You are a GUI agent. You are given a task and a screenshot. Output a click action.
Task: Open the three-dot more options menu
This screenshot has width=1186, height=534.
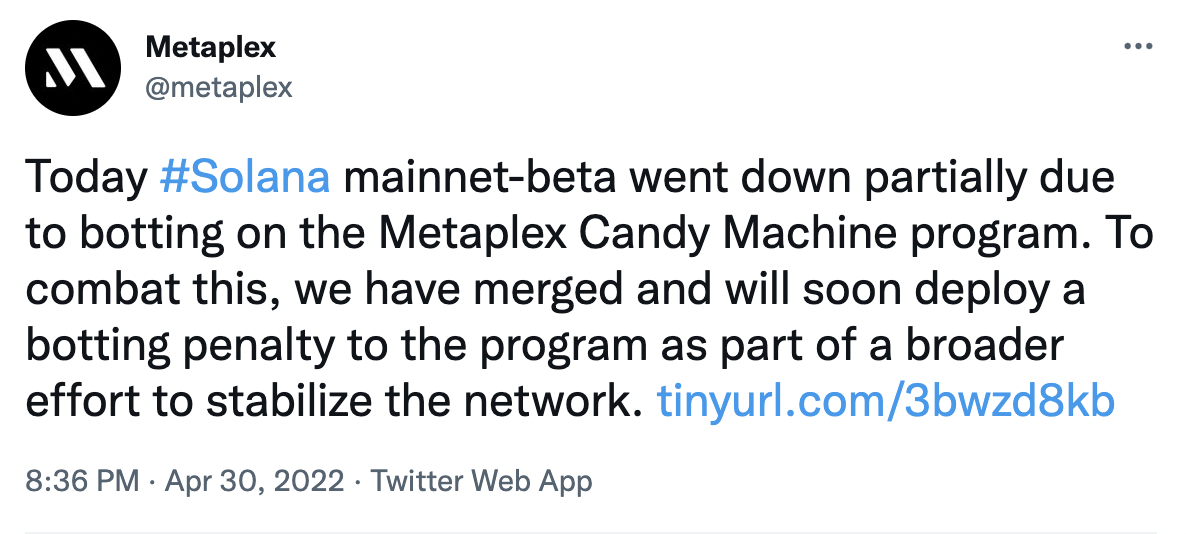(1138, 47)
